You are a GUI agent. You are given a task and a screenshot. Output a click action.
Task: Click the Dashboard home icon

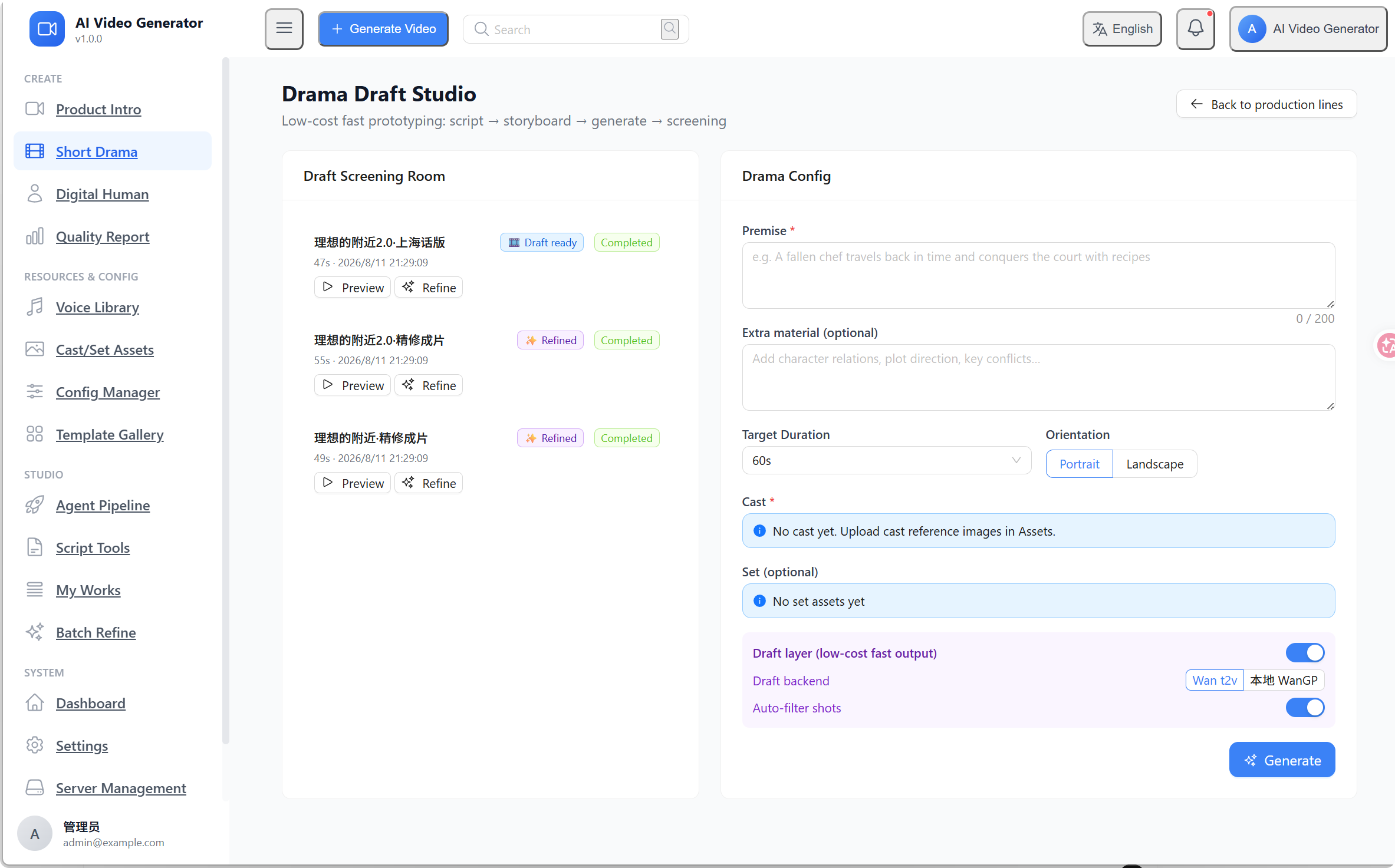(x=35, y=703)
